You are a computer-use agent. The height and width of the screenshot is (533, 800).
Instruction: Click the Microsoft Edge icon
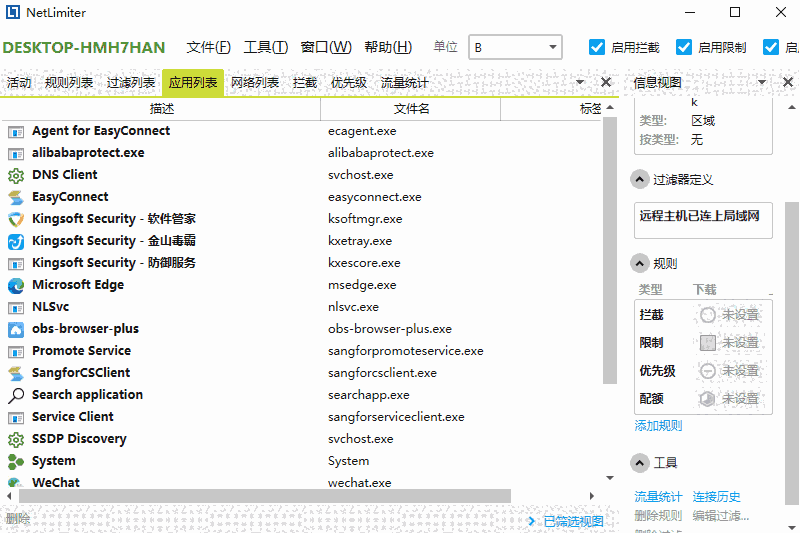pyautogui.click(x=16, y=285)
